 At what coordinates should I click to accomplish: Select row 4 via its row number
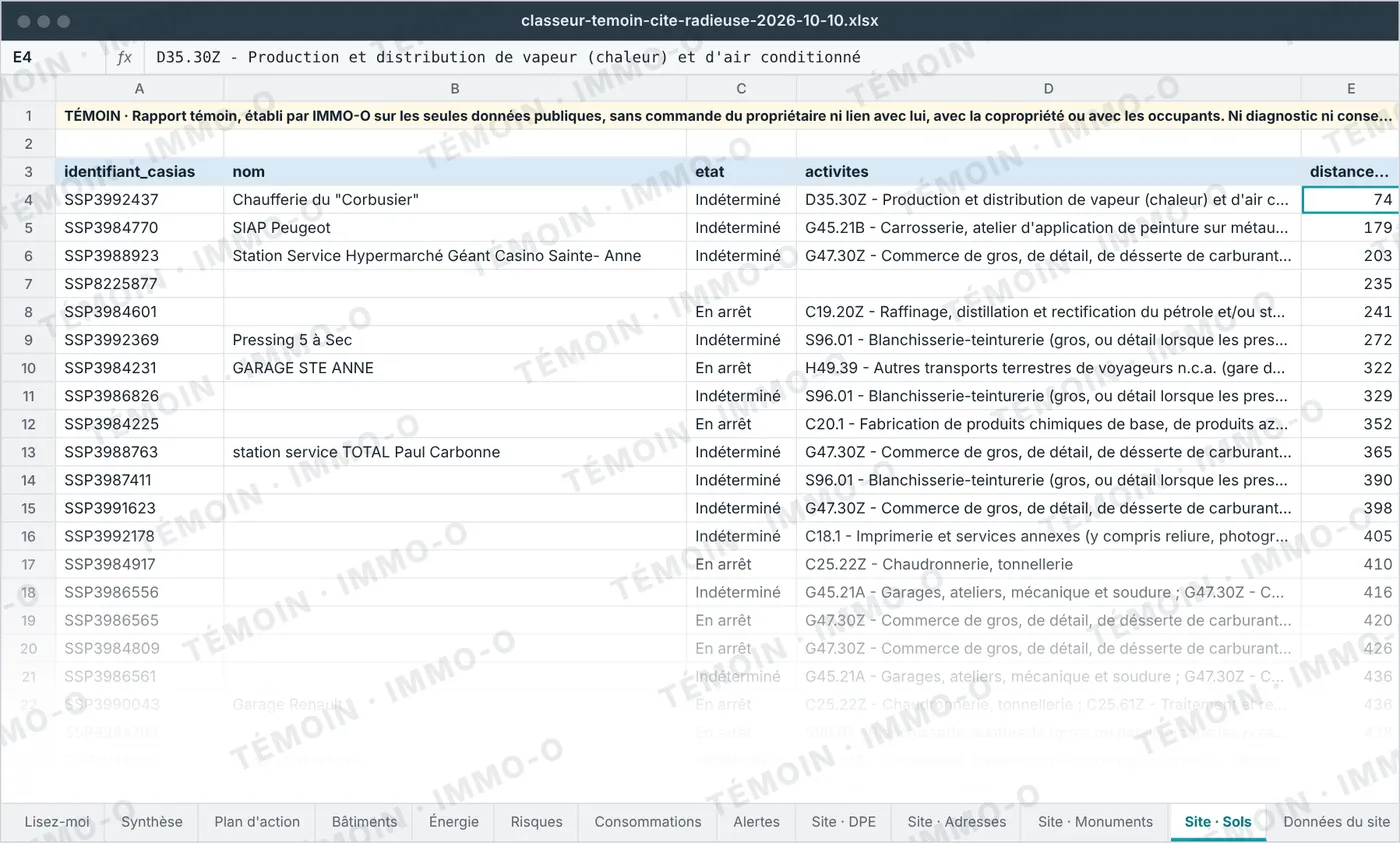[28, 200]
